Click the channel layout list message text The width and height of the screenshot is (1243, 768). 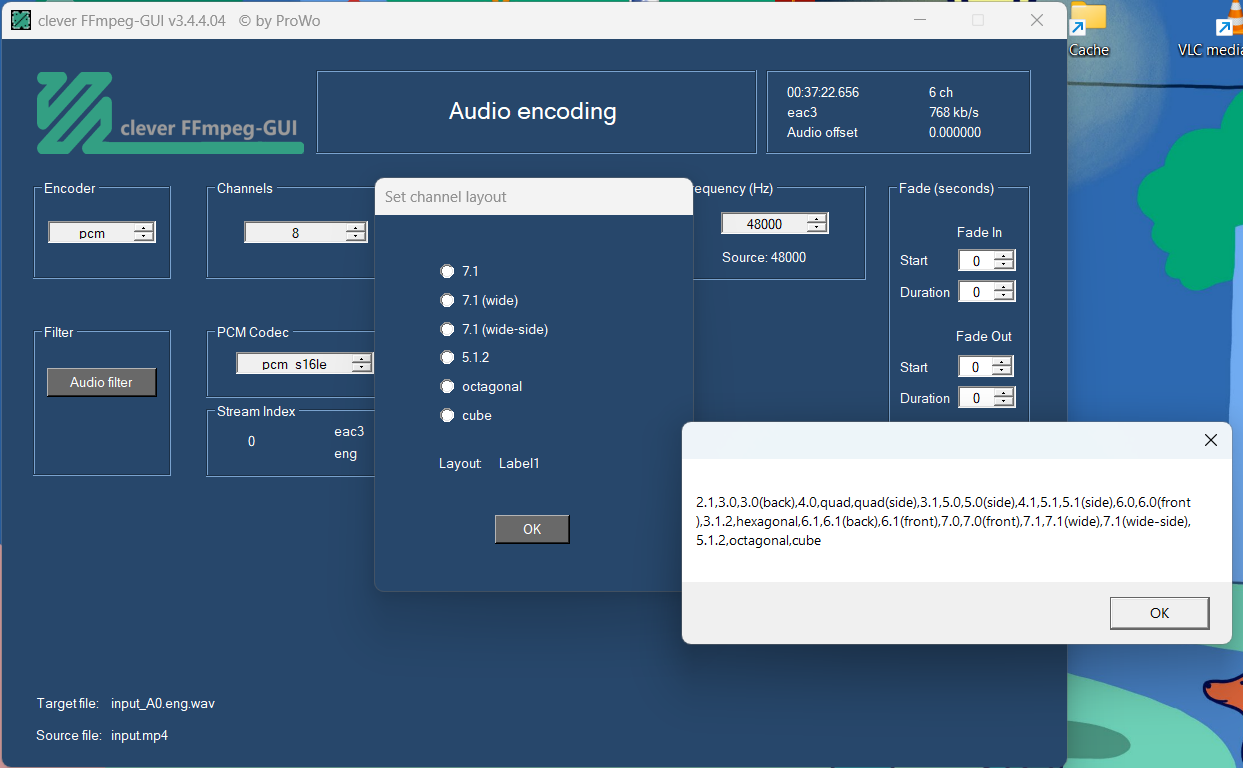tap(944, 521)
